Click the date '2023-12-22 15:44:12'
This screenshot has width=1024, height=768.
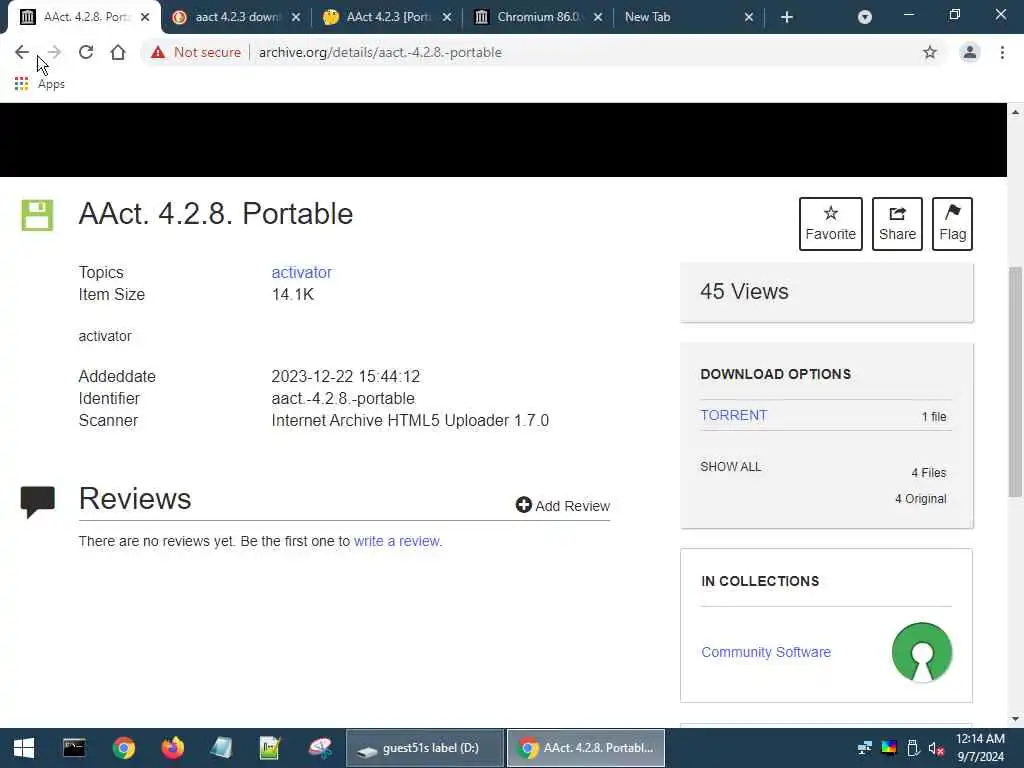345,376
